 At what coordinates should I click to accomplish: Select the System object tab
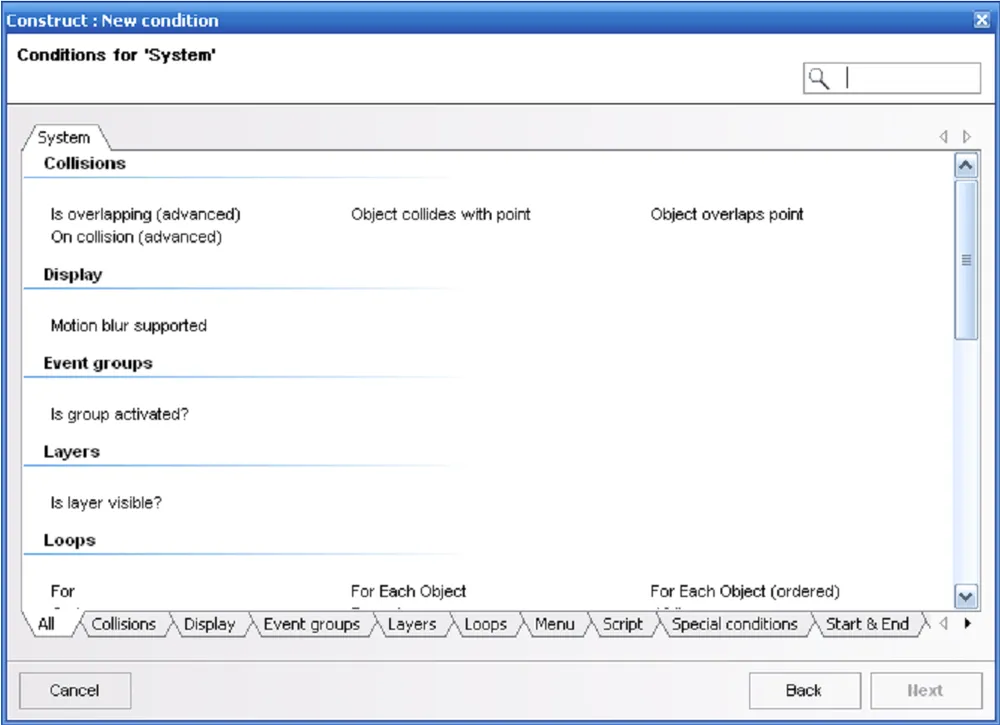pos(64,137)
